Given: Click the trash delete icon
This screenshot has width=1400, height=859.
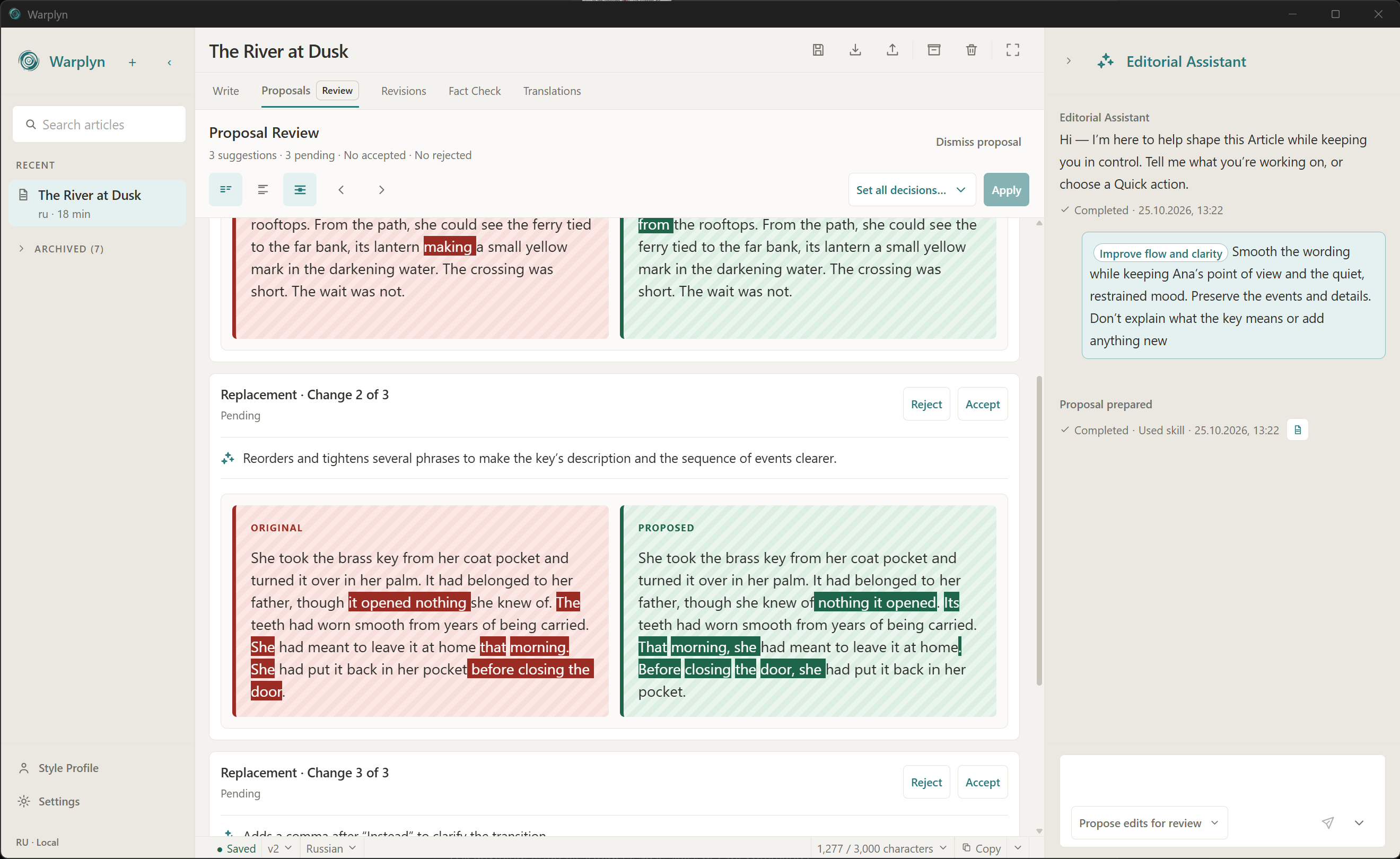Looking at the screenshot, I should coord(971,50).
